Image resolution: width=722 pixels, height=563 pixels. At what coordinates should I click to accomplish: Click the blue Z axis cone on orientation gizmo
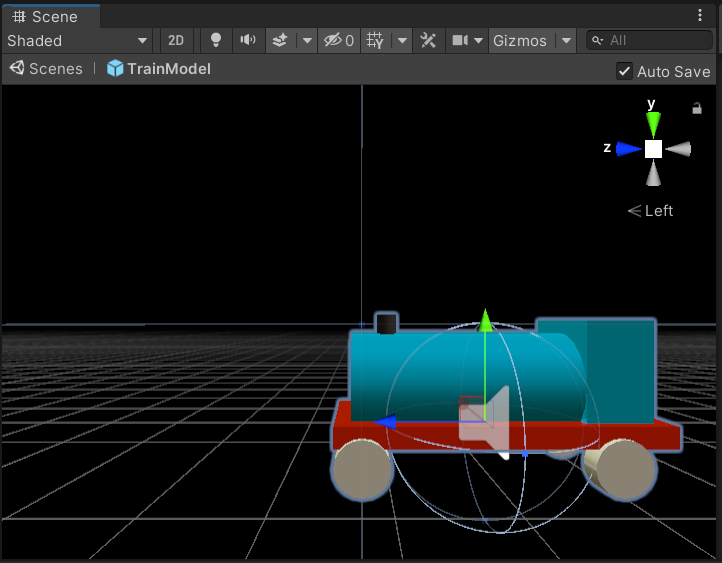click(629, 149)
